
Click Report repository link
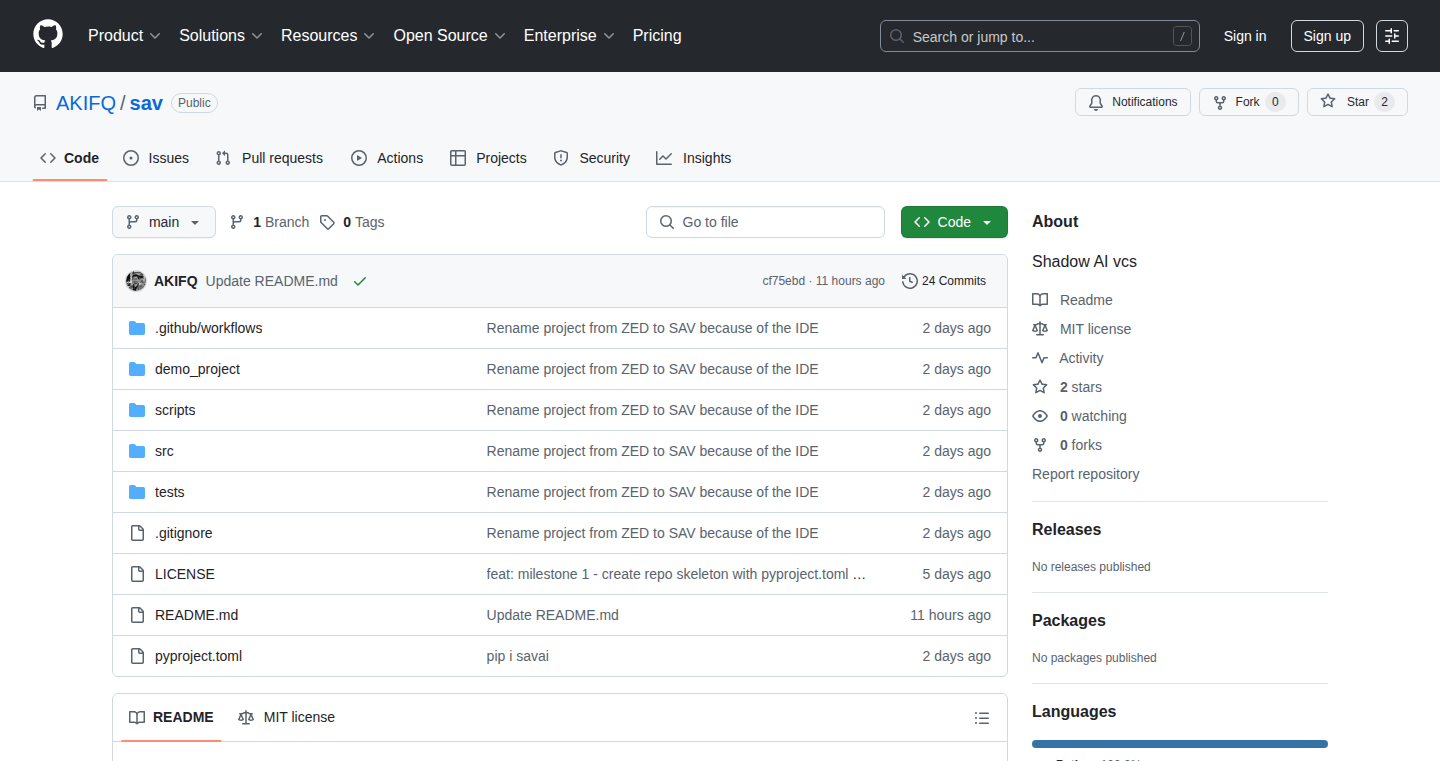click(1086, 474)
